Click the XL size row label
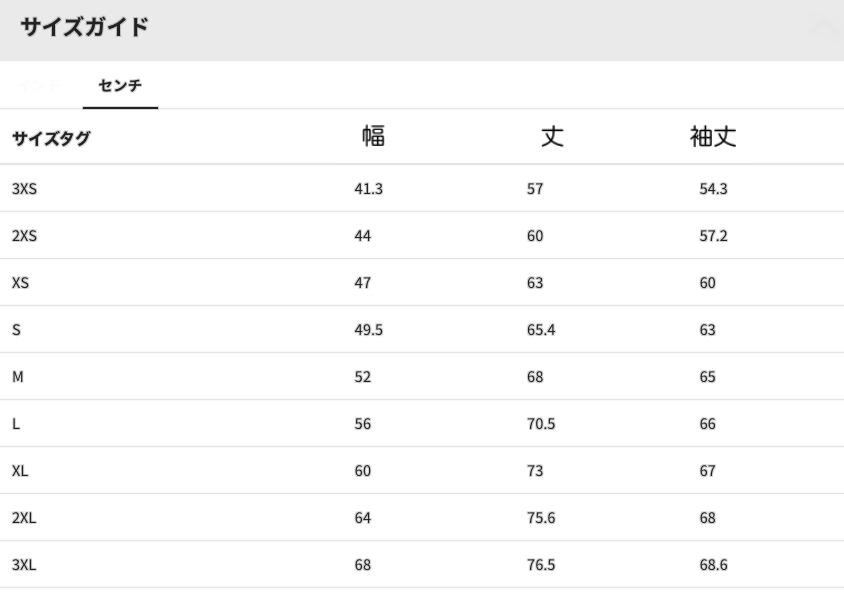844x602 pixels. tap(20, 471)
